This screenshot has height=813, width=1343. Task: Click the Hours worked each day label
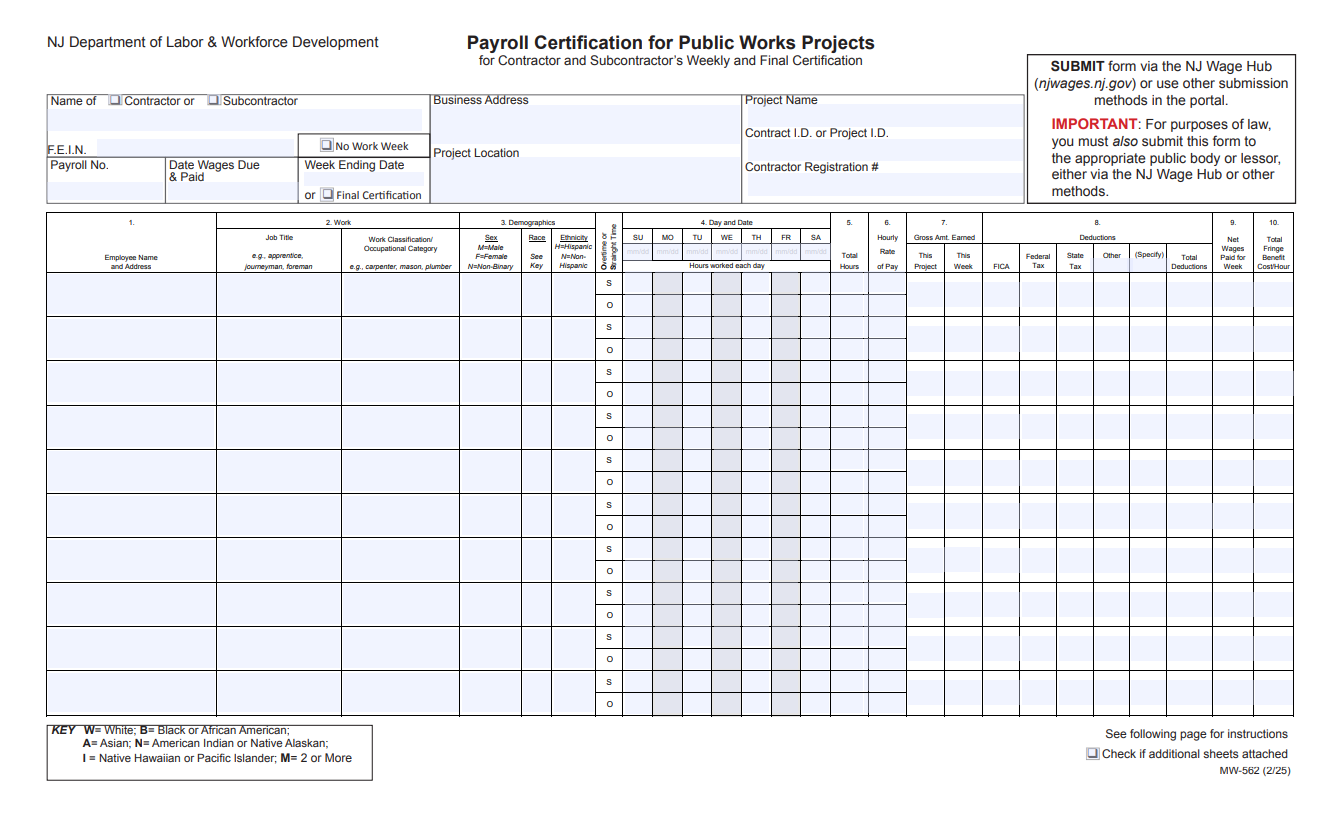[x=727, y=266]
